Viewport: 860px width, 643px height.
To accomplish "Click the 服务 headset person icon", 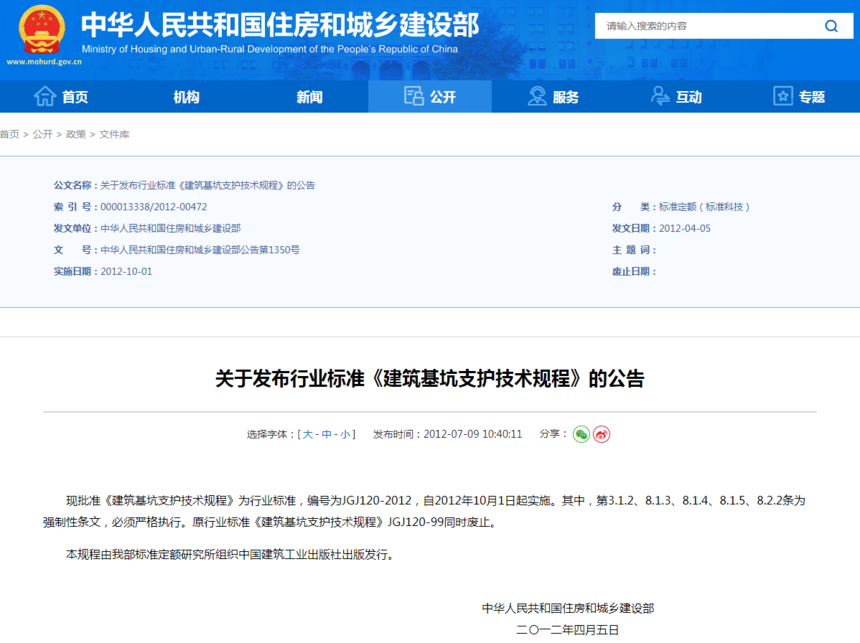I will click(x=537, y=96).
